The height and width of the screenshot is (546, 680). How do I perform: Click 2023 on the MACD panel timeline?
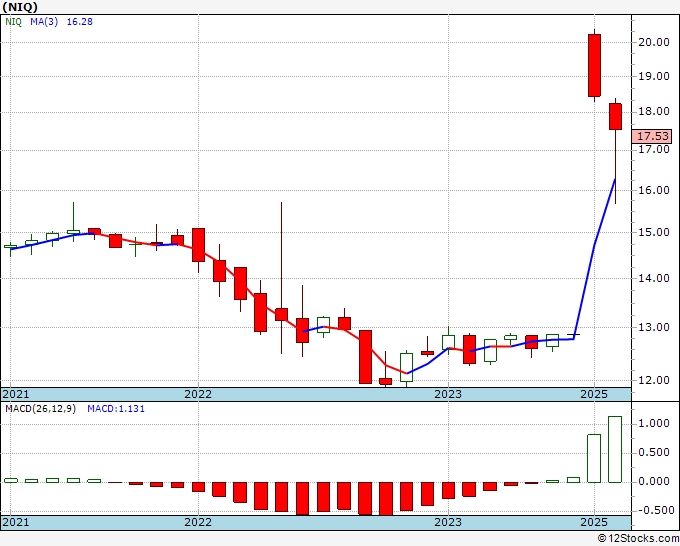(448, 522)
